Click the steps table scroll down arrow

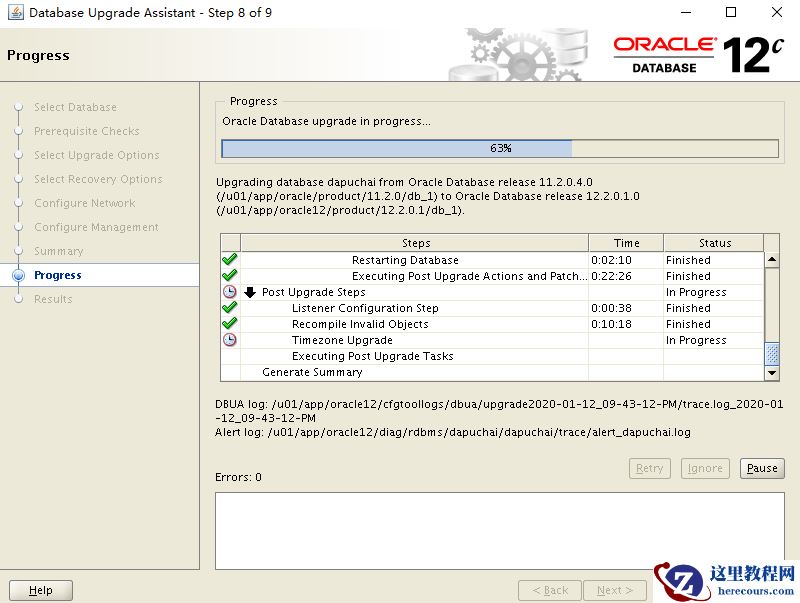tap(772, 373)
